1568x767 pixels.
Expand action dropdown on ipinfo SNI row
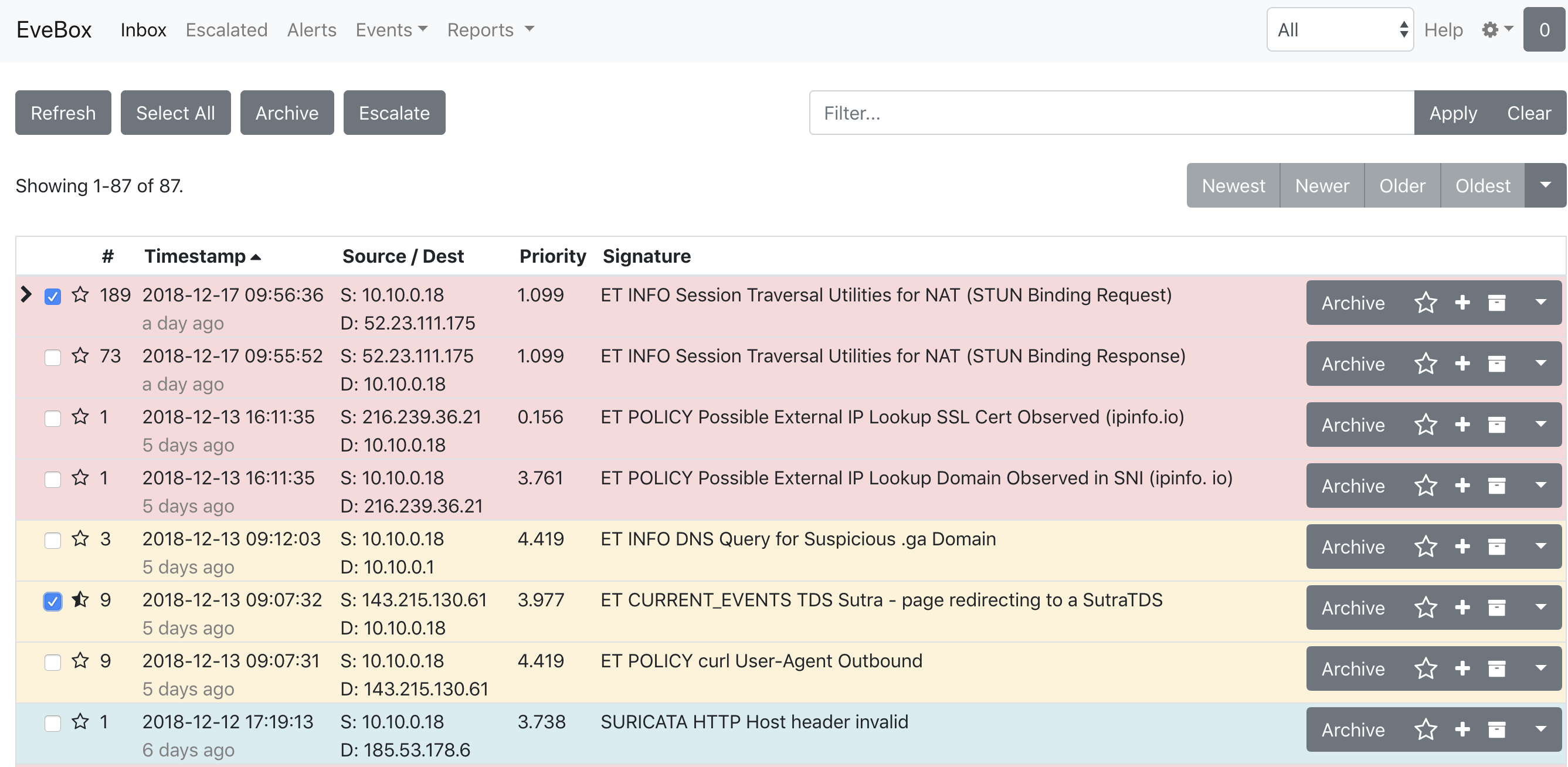[x=1540, y=486]
